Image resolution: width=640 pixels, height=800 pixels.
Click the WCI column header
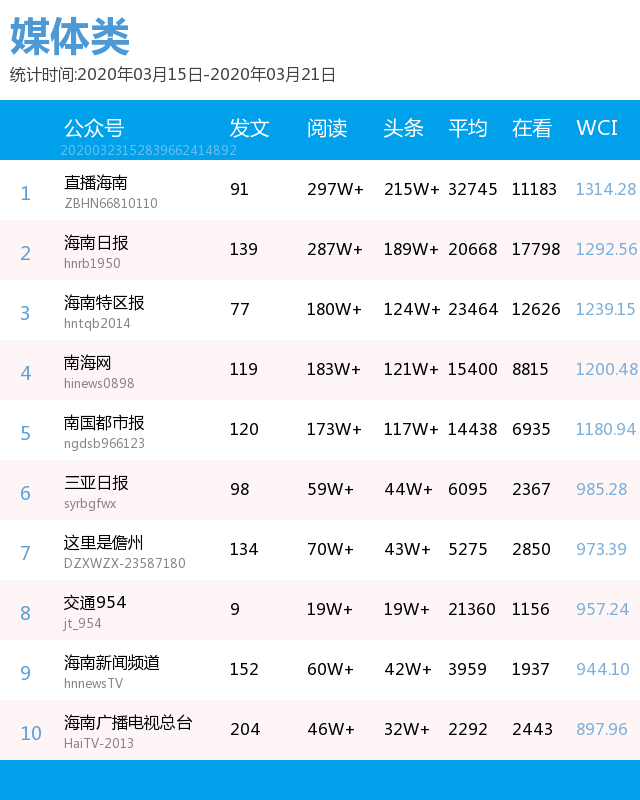(x=597, y=128)
